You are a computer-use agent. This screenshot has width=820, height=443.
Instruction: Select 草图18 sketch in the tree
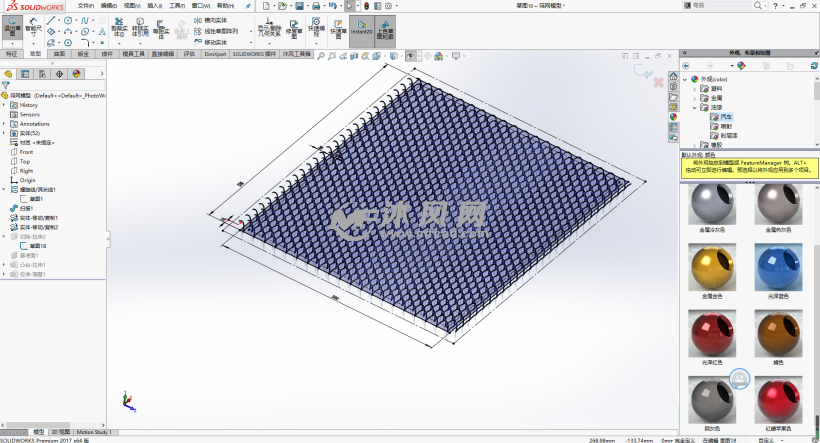click(x=38, y=246)
